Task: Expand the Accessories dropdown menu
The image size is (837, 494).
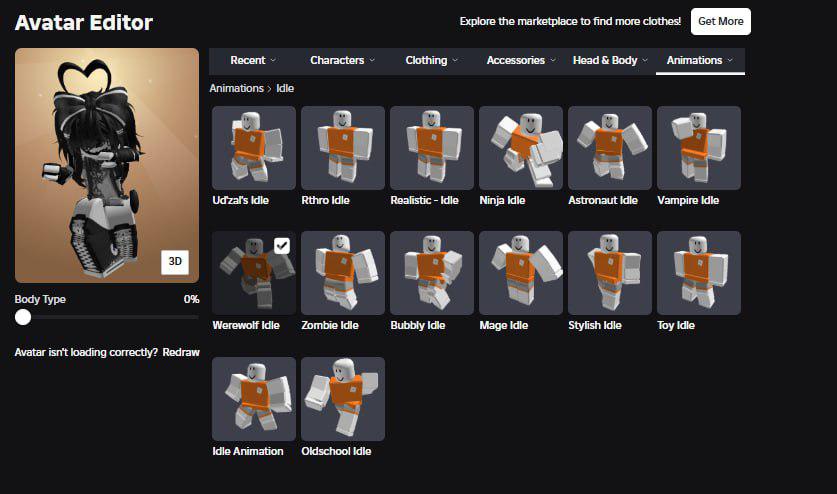Action: tap(521, 61)
